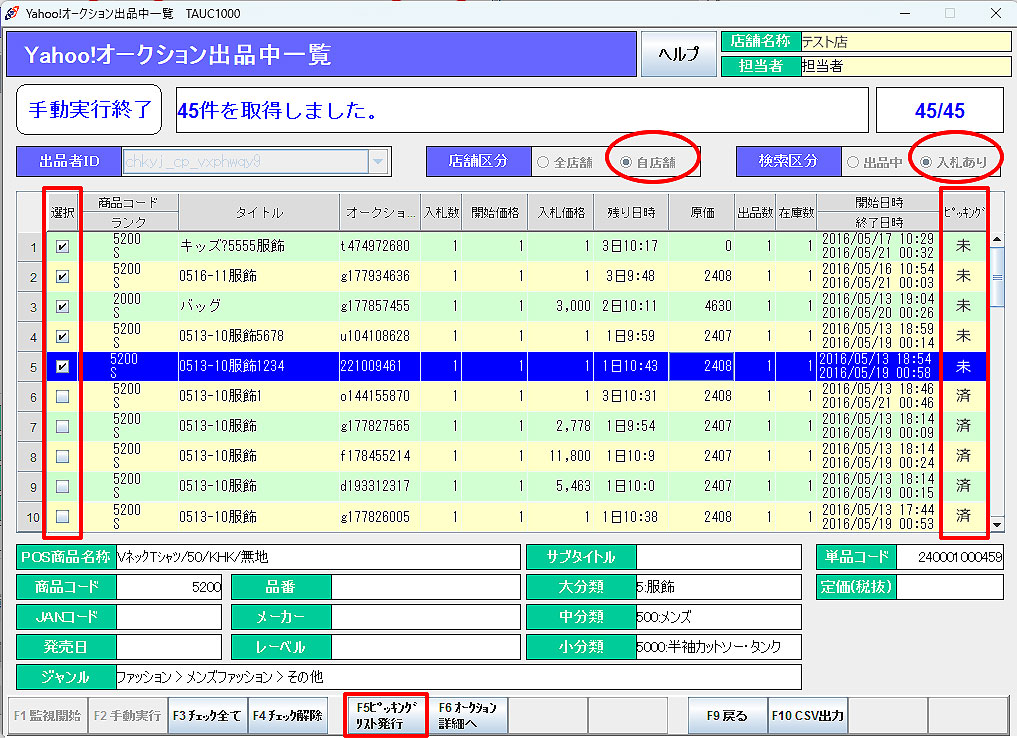
Task: Export with F10 CSV出力 button
Action: click(807, 716)
